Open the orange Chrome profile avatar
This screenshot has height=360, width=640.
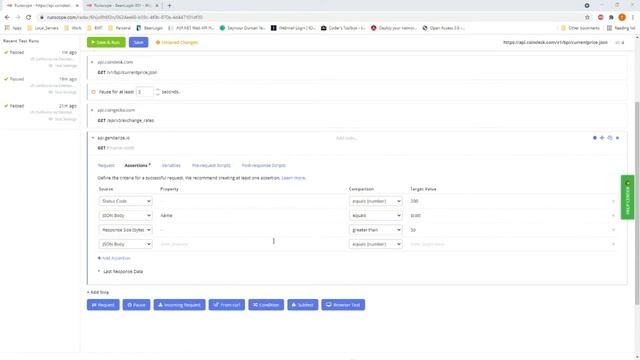[x=622, y=17]
